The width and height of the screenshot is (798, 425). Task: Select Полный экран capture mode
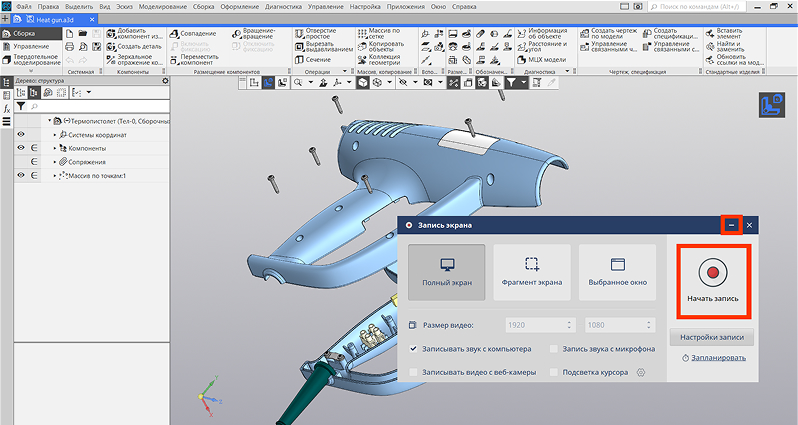(447, 272)
